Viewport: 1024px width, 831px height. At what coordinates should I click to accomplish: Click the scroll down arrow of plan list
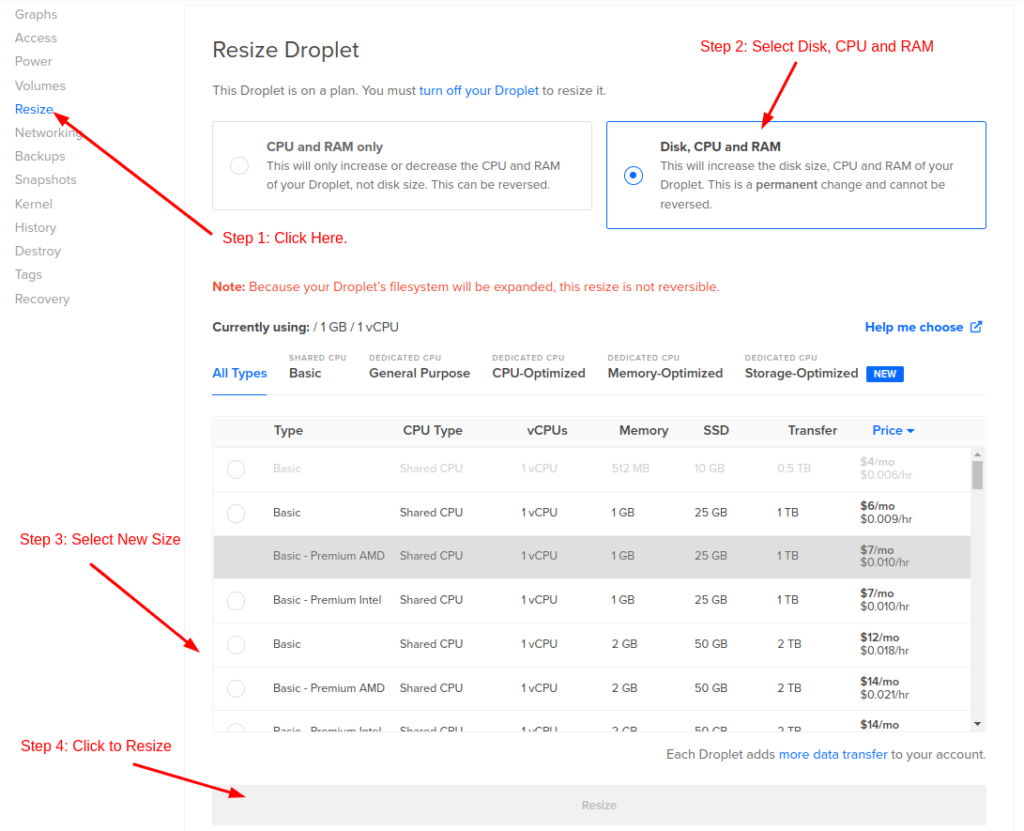[977, 724]
